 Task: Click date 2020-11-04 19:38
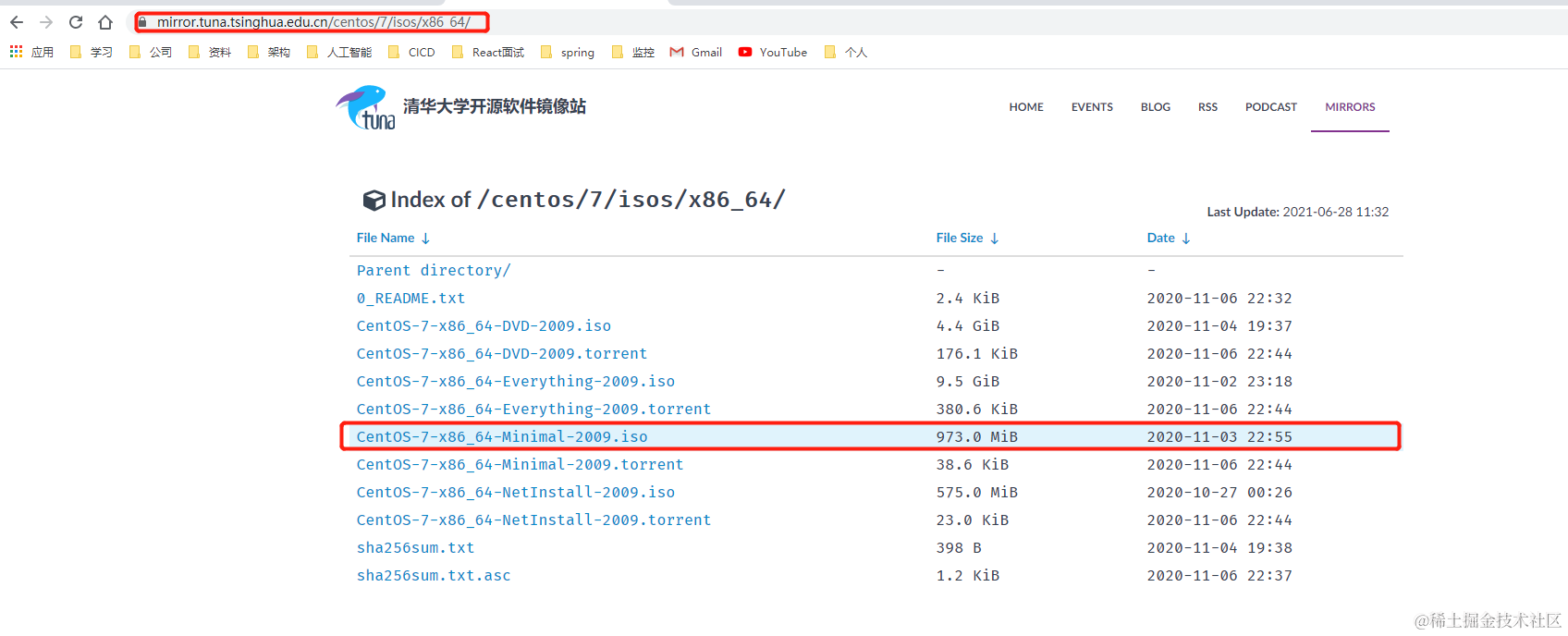point(1219,547)
